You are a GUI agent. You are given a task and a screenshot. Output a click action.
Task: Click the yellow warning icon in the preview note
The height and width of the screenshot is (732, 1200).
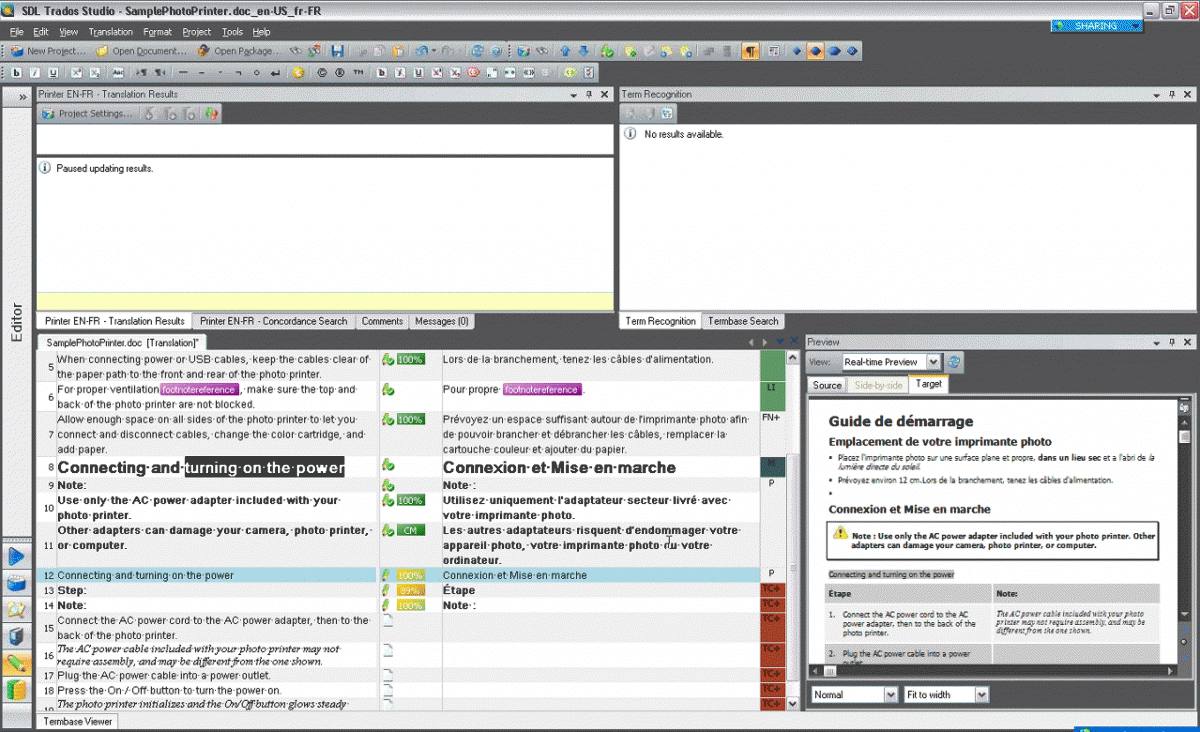(x=840, y=534)
